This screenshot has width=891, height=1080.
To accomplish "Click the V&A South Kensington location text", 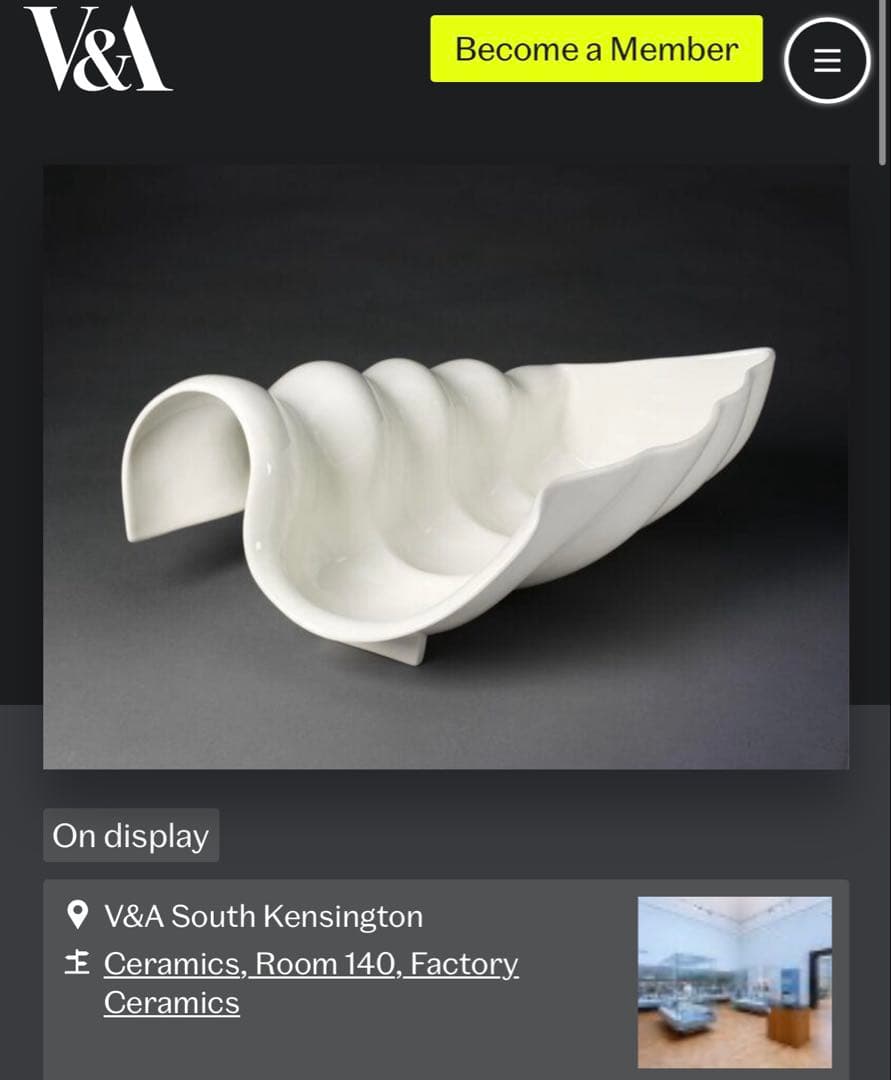I will coord(264,916).
